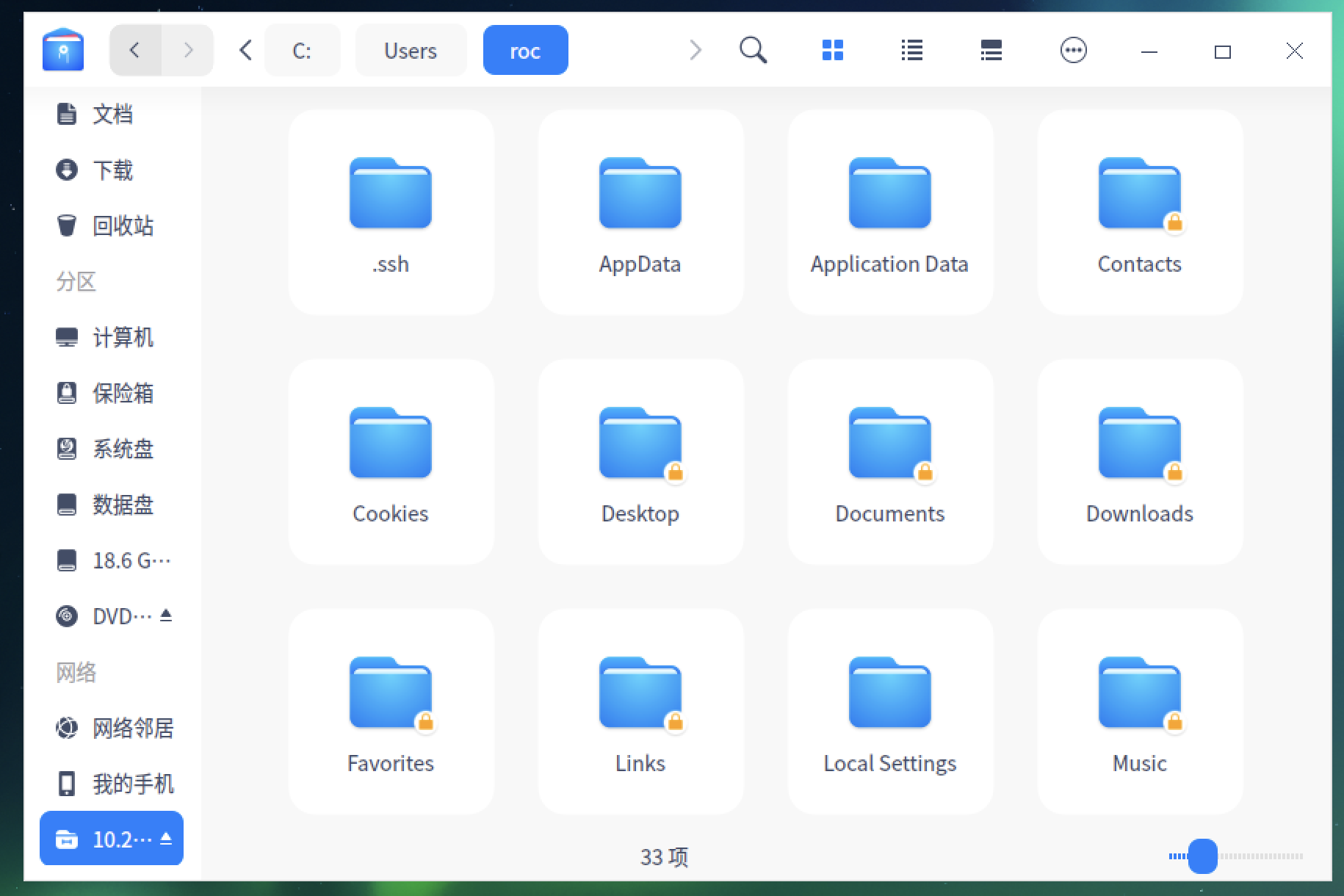The width and height of the screenshot is (1344, 896).
Task: Select the .ssh folder
Action: pyautogui.click(x=391, y=212)
